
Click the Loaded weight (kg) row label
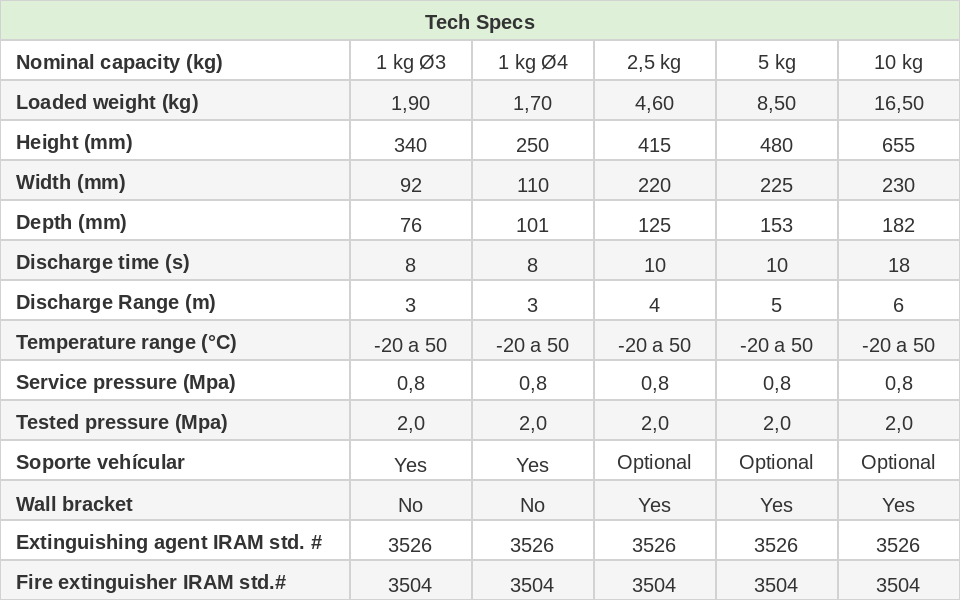point(107,102)
